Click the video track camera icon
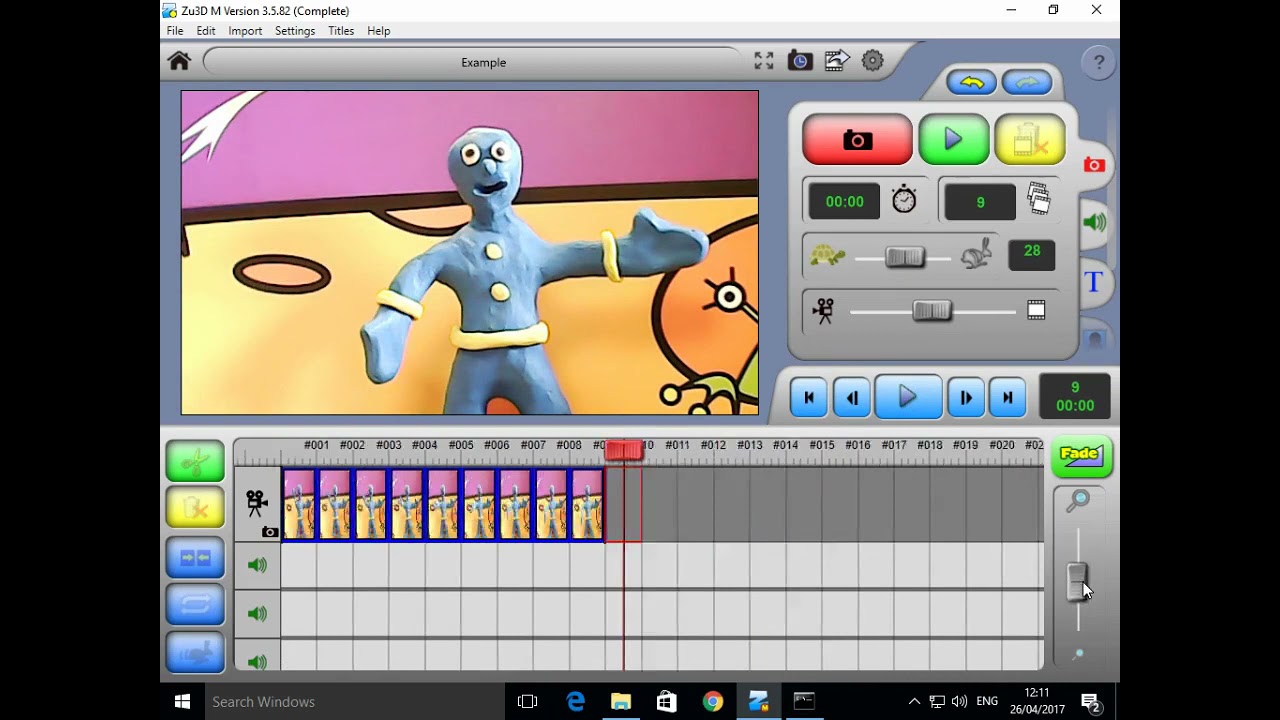The width and height of the screenshot is (1280, 720). click(x=257, y=502)
